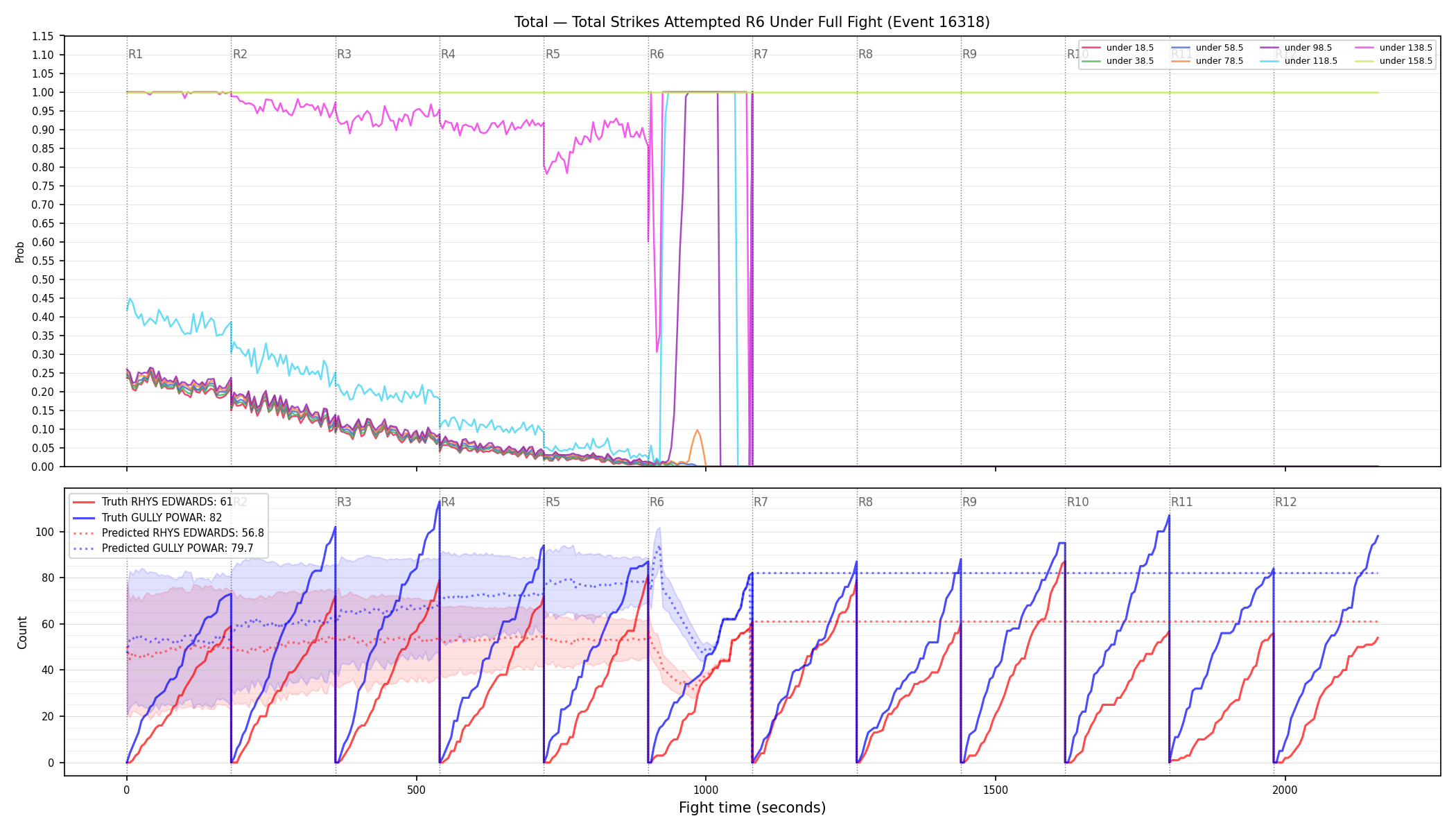Click the red solid line sample for Truth RHYS EDWARDS
This screenshot has width=1456, height=832.
coord(84,502)
